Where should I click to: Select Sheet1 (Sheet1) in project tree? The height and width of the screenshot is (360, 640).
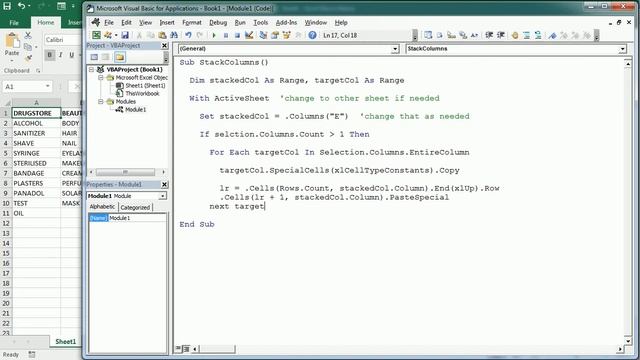[x=145, y=86]
